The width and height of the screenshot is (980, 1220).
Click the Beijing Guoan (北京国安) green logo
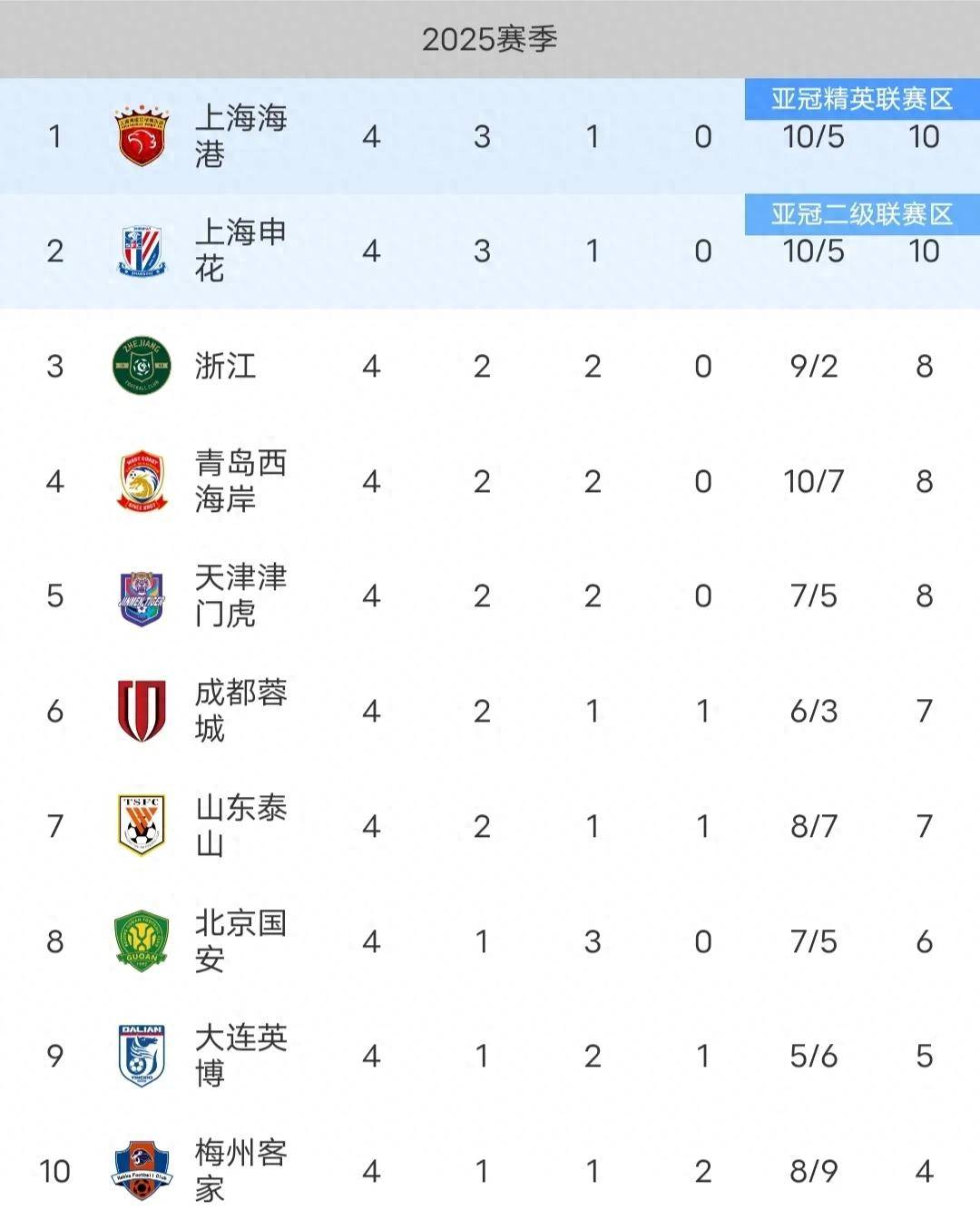click(x=142, y=941)
